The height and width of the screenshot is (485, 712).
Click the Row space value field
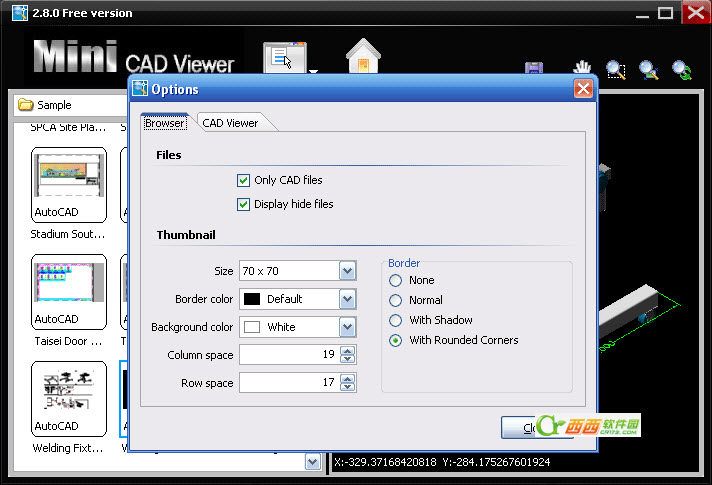coord(290,383)
